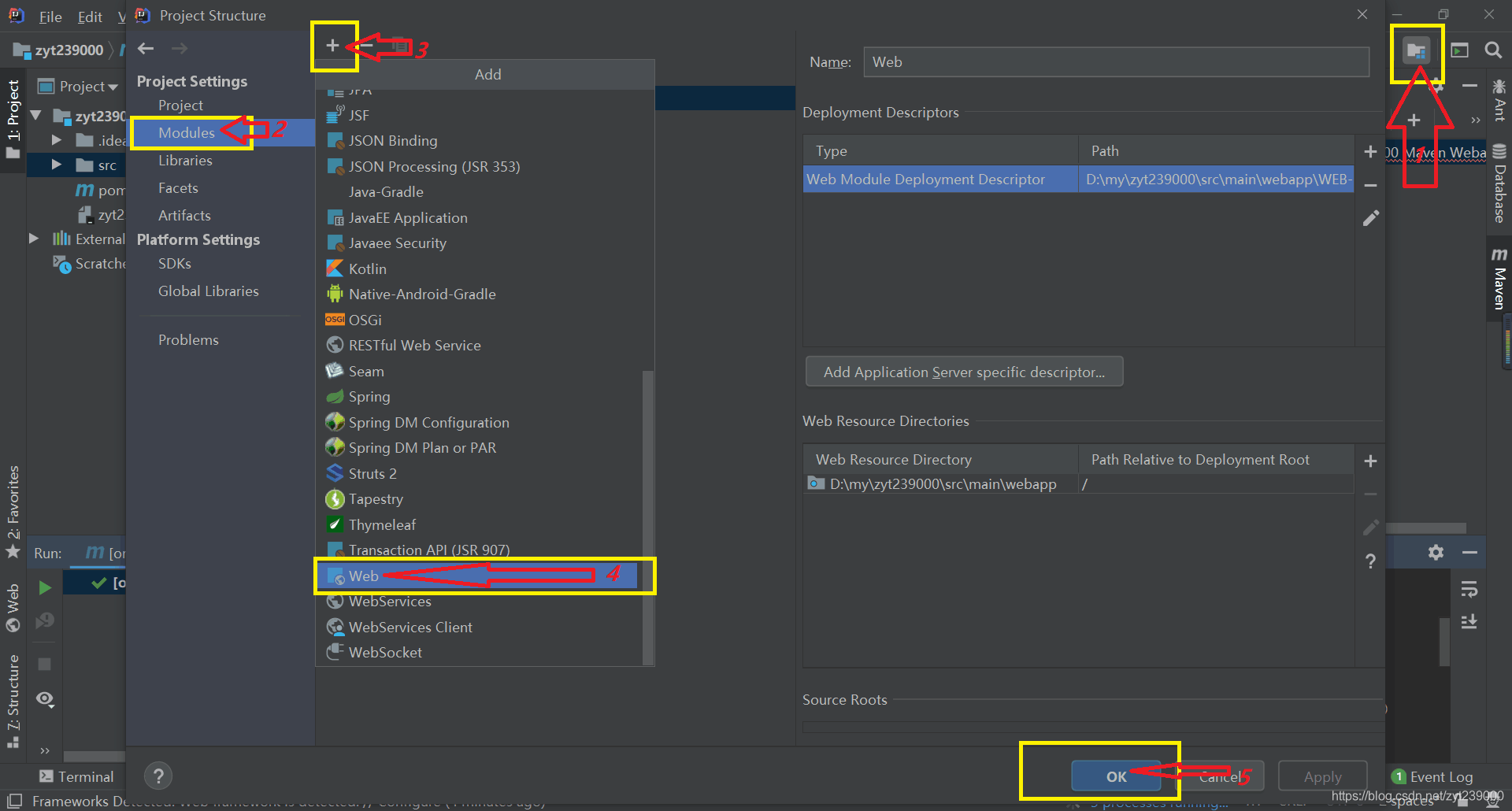1512x811 pixels.
Task: Open Database tool window tab
Action: (1499, 184)
